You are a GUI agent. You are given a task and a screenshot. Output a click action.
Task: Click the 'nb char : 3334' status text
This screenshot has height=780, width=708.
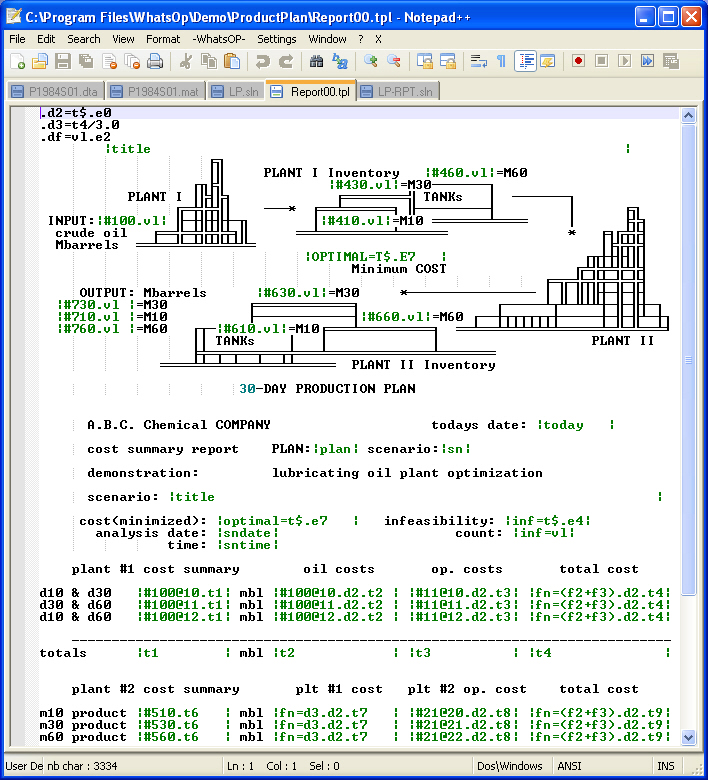[x=82, y=766]
